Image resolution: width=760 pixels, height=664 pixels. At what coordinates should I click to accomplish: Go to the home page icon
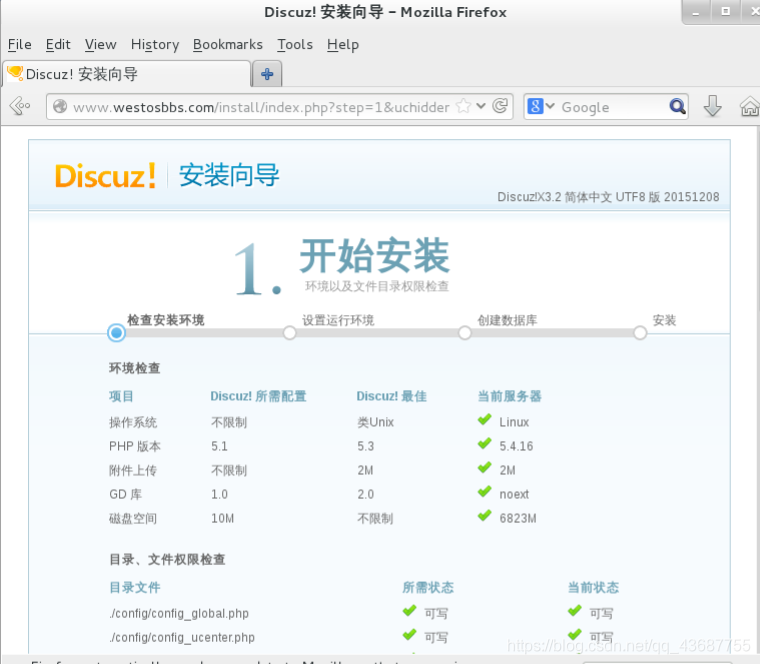click(x=749, y=106)
